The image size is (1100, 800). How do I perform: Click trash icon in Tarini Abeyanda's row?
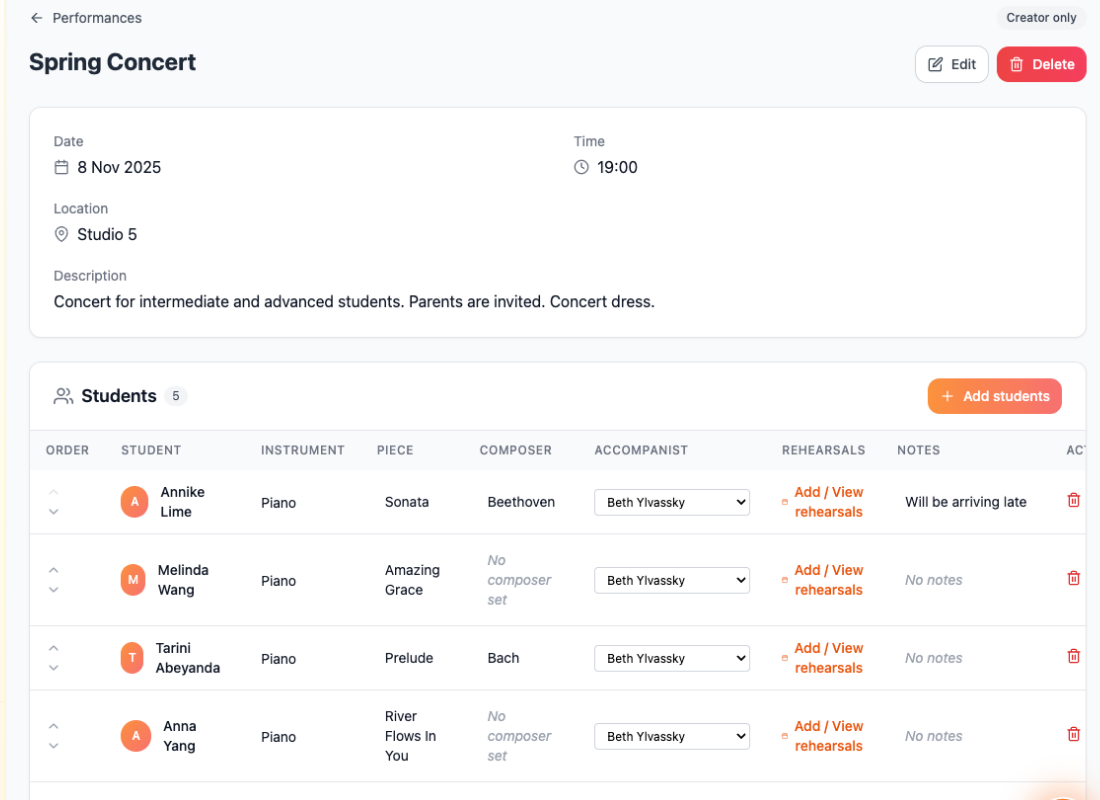(1073, 656)
